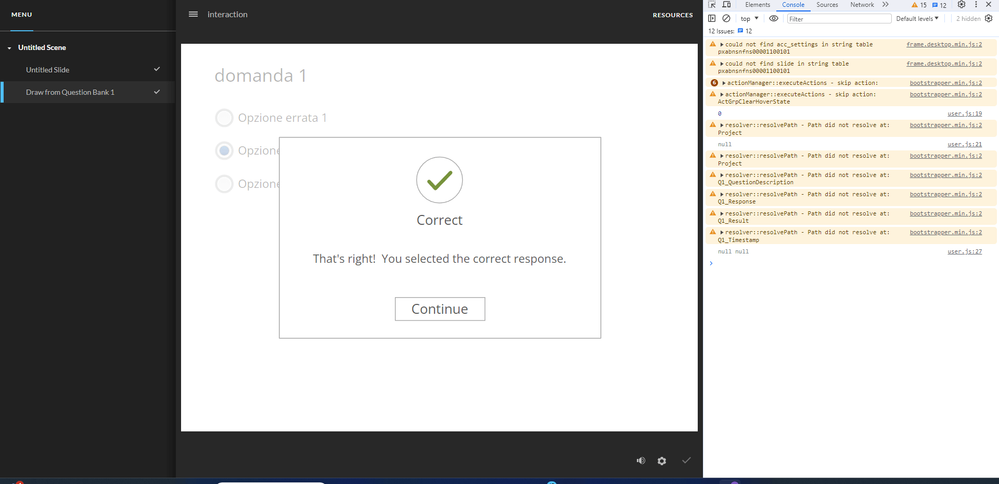Open the RESOURCES tab in the player
This screenshot has width=999, height=484.
(x=672, y=15)
